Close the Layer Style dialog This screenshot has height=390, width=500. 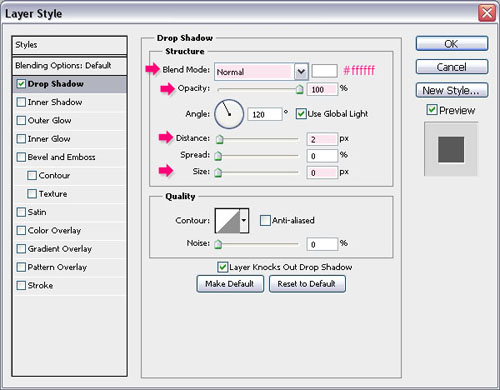(487, 13)
